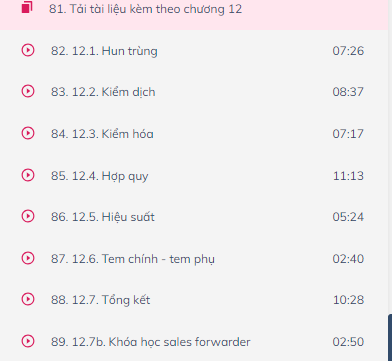The width and height of the screenshot is (392, 361).
Task: Click play icon next to Tổng kết
Action: click(28, 299)
